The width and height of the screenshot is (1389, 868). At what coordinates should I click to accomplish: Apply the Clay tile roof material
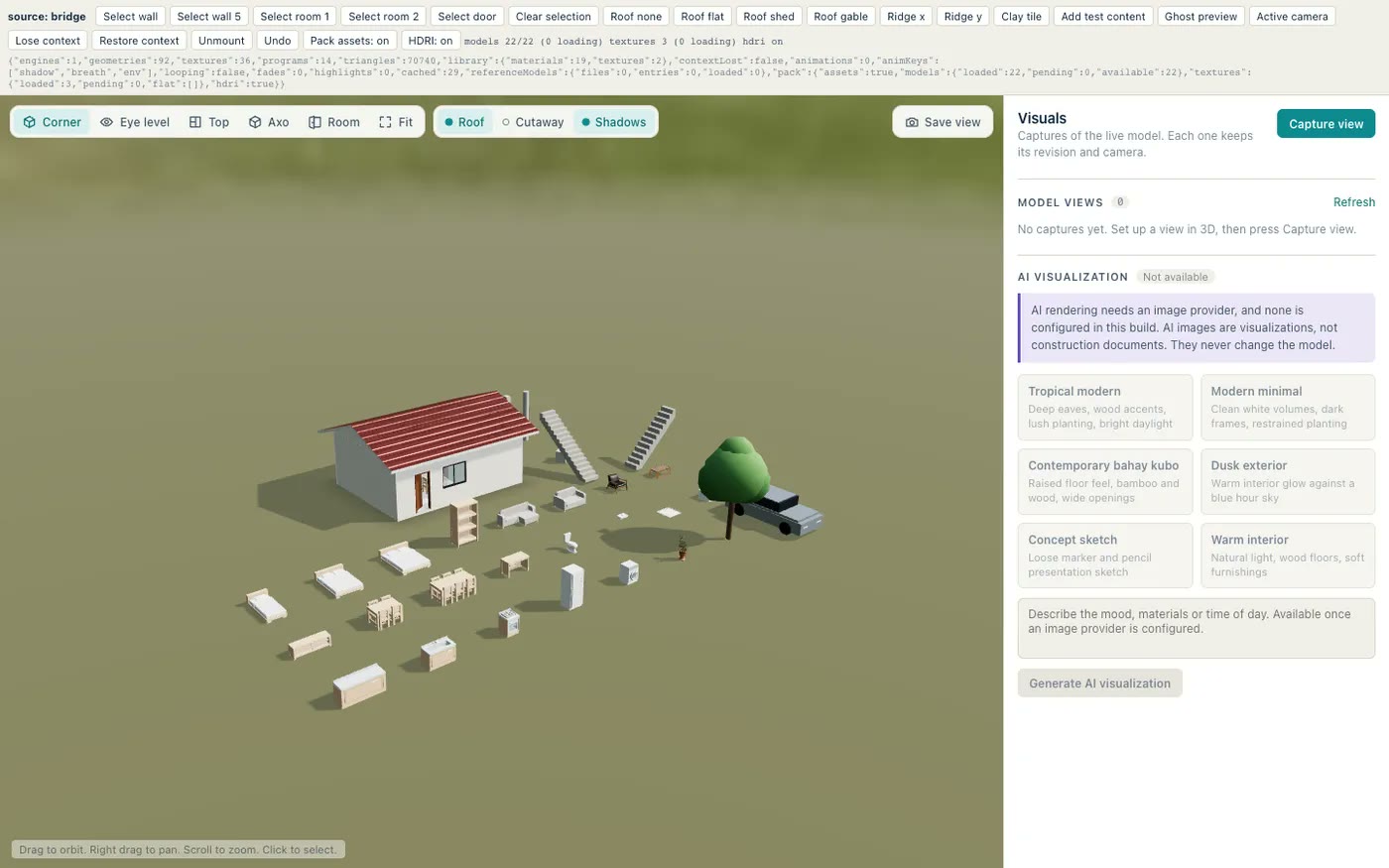(x=1021, y=17)
